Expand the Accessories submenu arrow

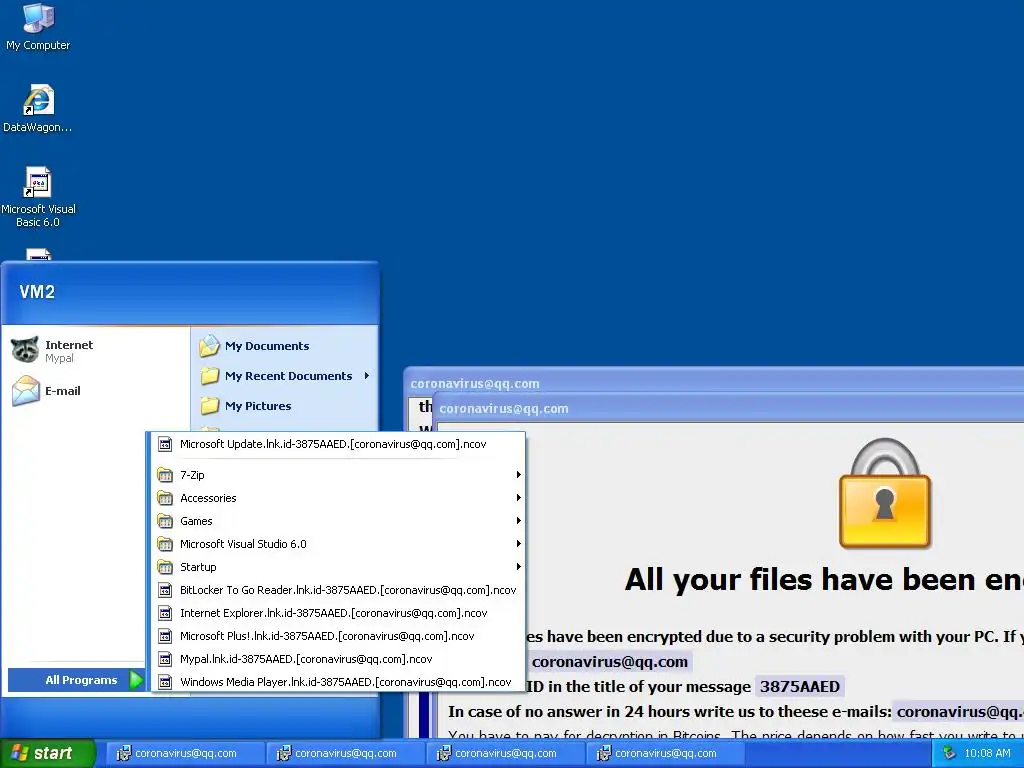click(x=519, y=498)
